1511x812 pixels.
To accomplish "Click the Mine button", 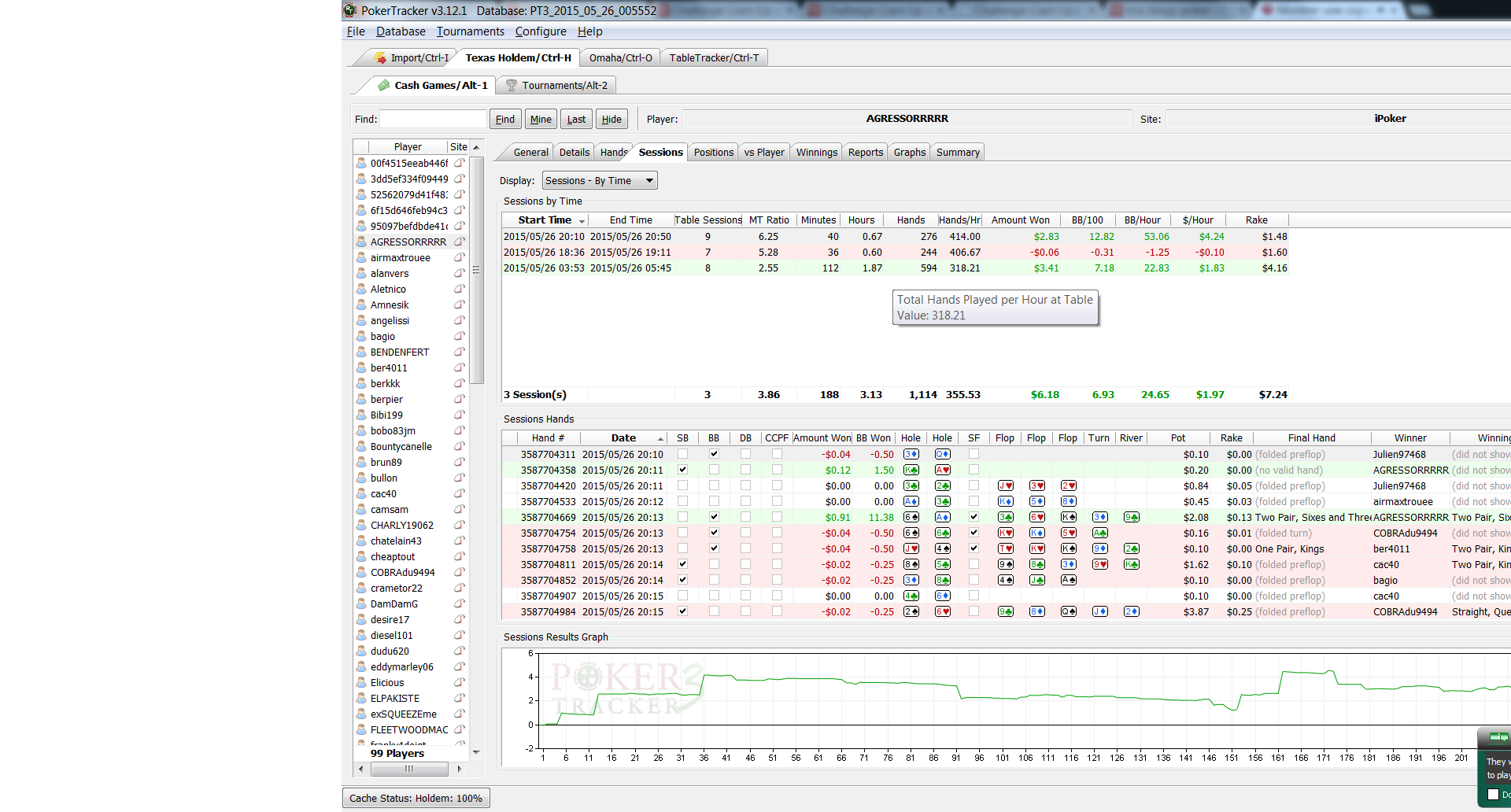I will (x=541, y=119).
